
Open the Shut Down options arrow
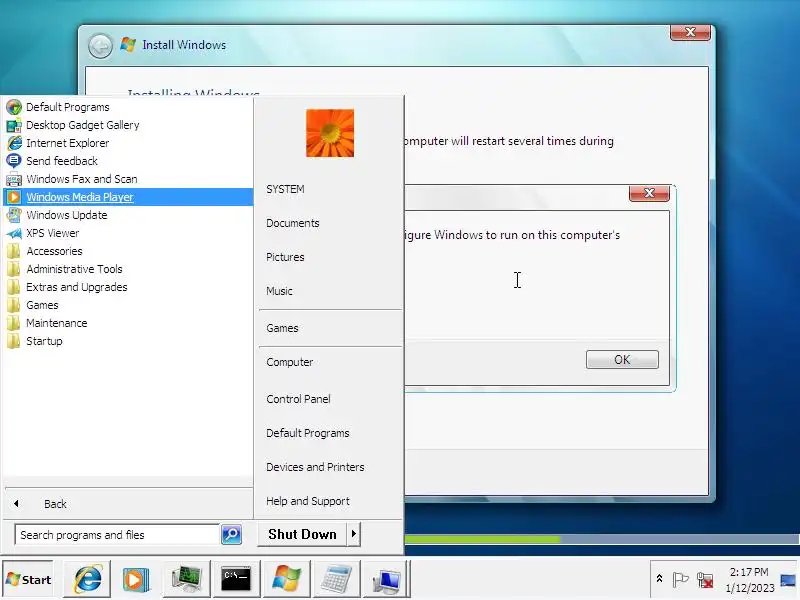354,534
